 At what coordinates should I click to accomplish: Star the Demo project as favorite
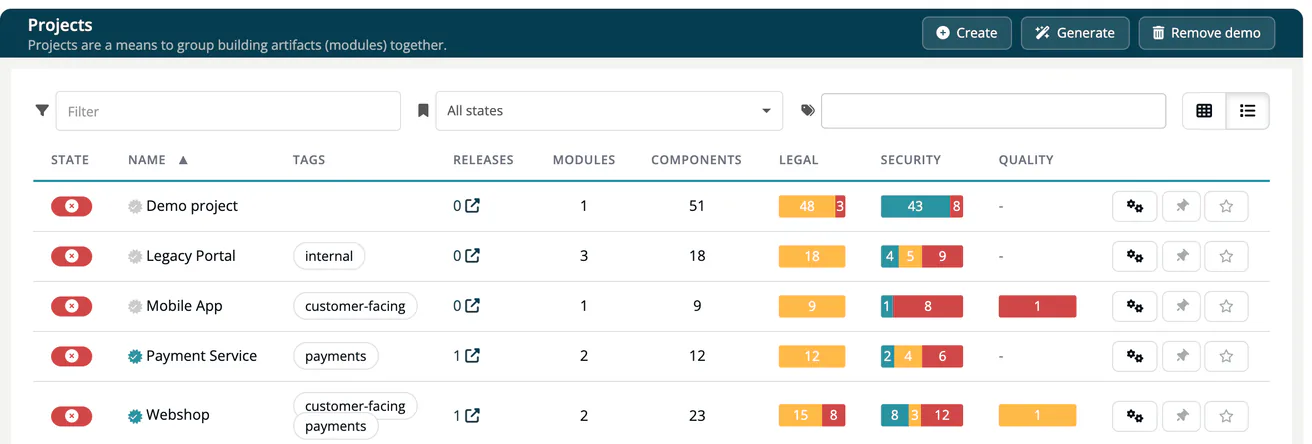(x=1227, y=206)
